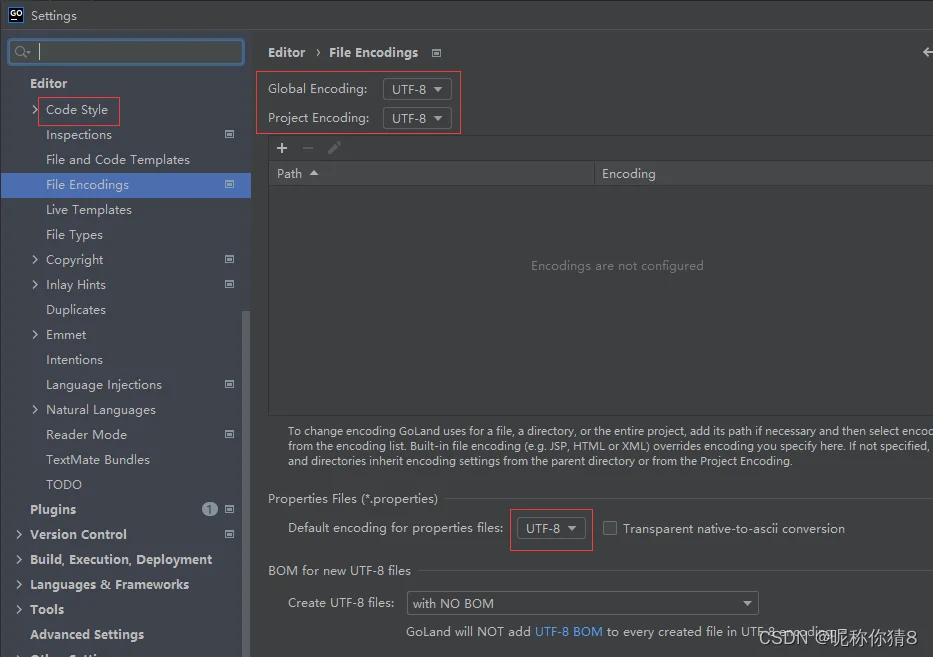Screen dimensions: 933x657
Task: Click the back arrow icon at top right
Action: 927,52
